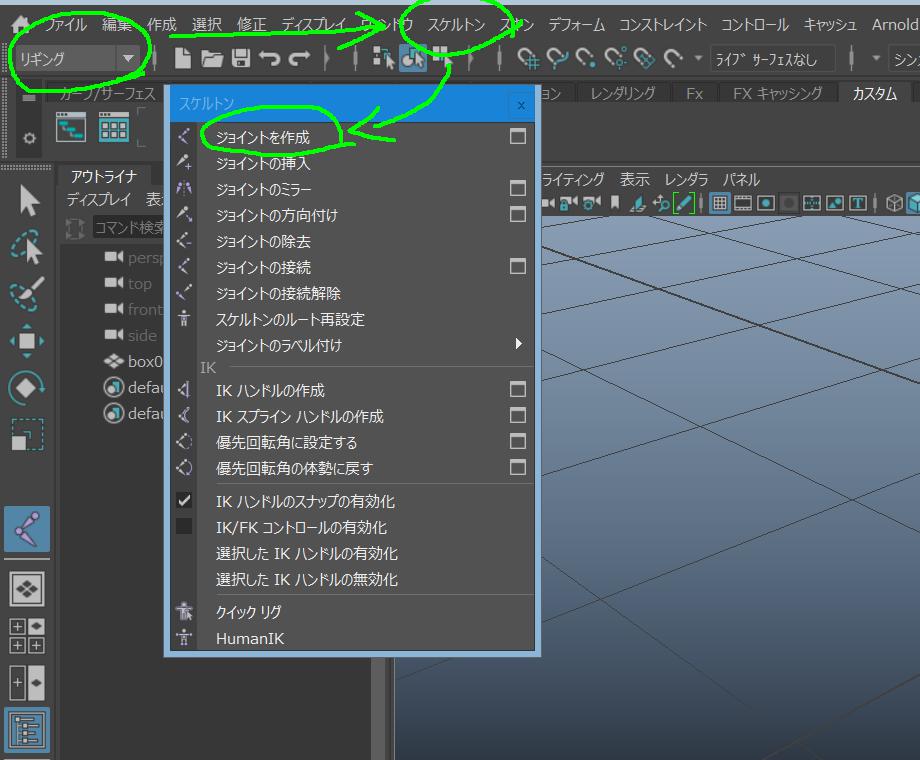Open viewport ライティング menu

573,179
